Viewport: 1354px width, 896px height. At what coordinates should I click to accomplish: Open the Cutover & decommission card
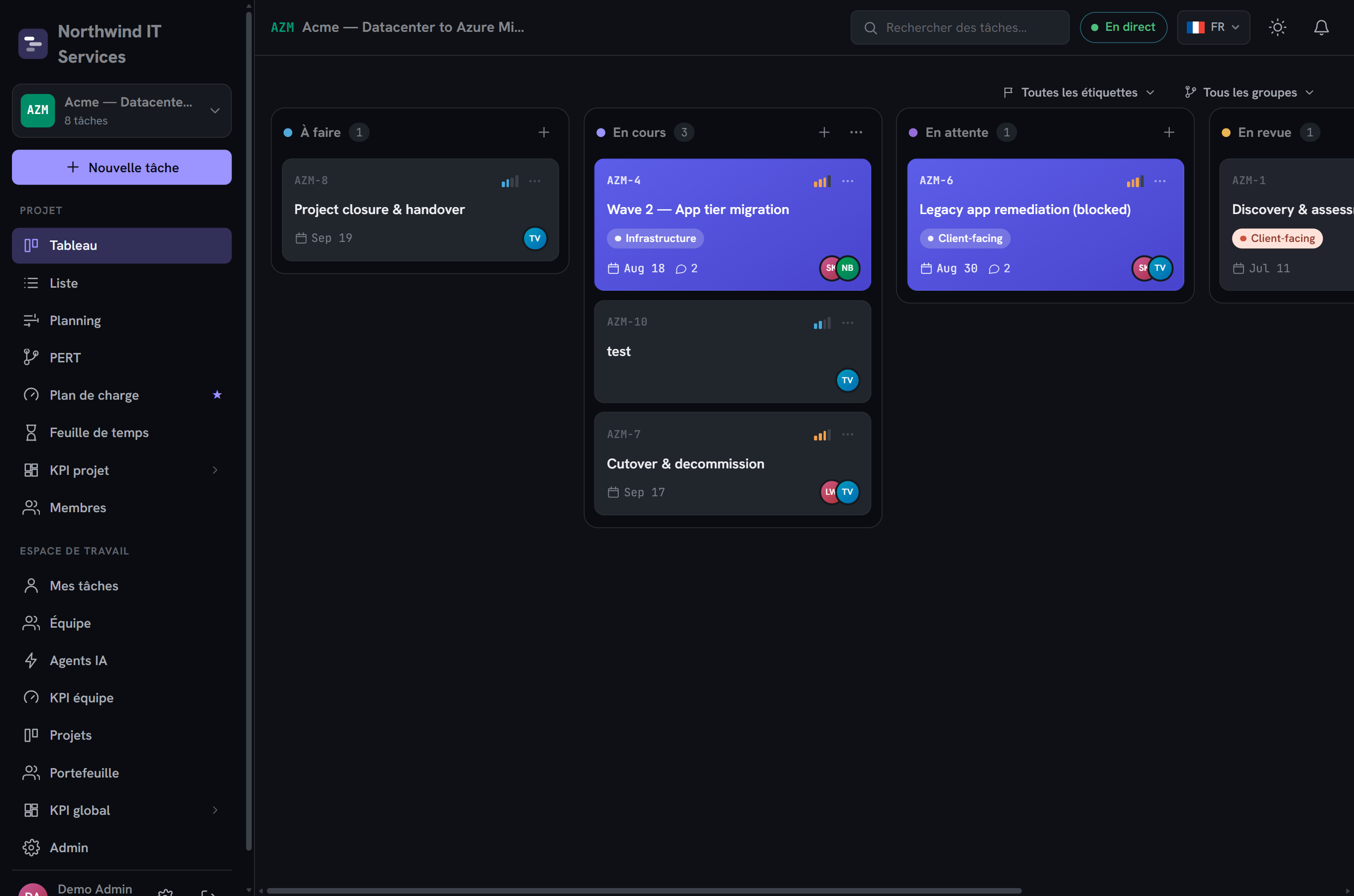(x=732, y=464)
